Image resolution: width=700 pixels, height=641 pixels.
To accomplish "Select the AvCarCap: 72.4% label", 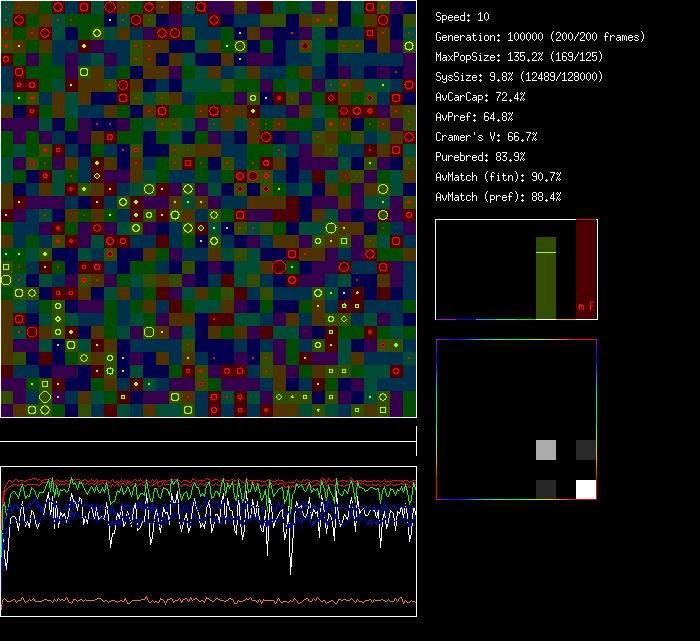I will tap(480, 97).
